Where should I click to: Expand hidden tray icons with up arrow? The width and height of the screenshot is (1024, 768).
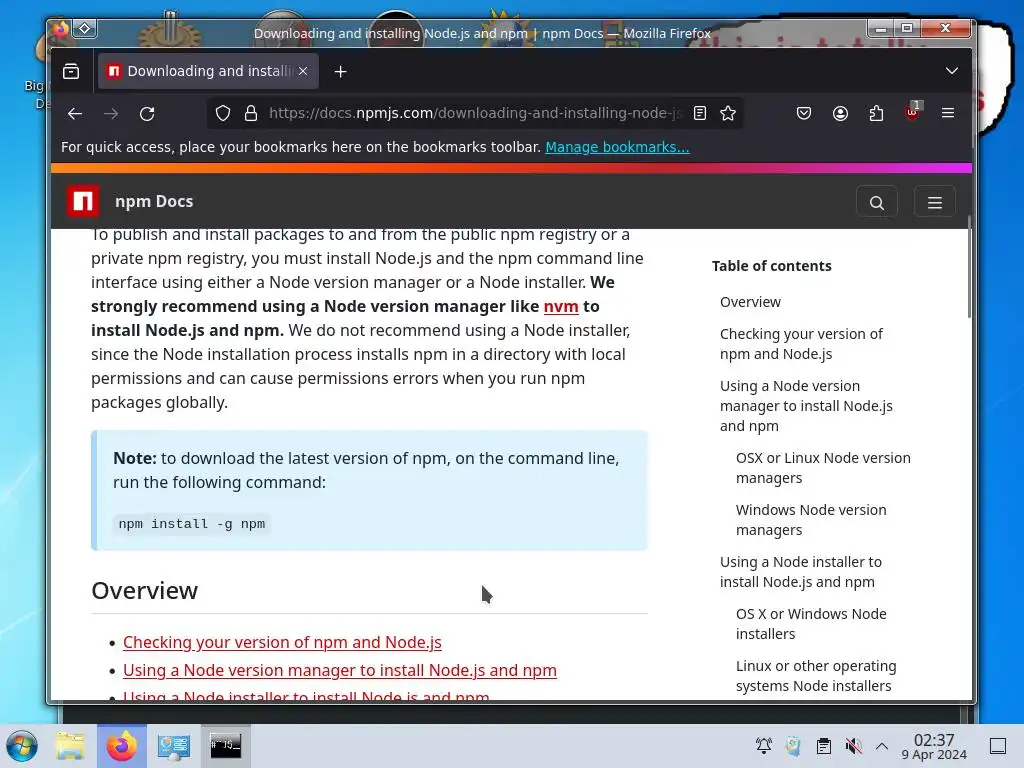click(882, 746)
